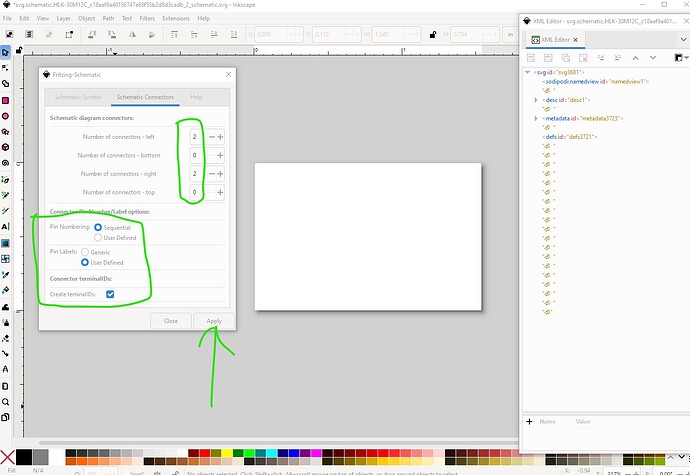690x475 pixels.
Task: Select the Node editing tool
Action: coord(5,68)
